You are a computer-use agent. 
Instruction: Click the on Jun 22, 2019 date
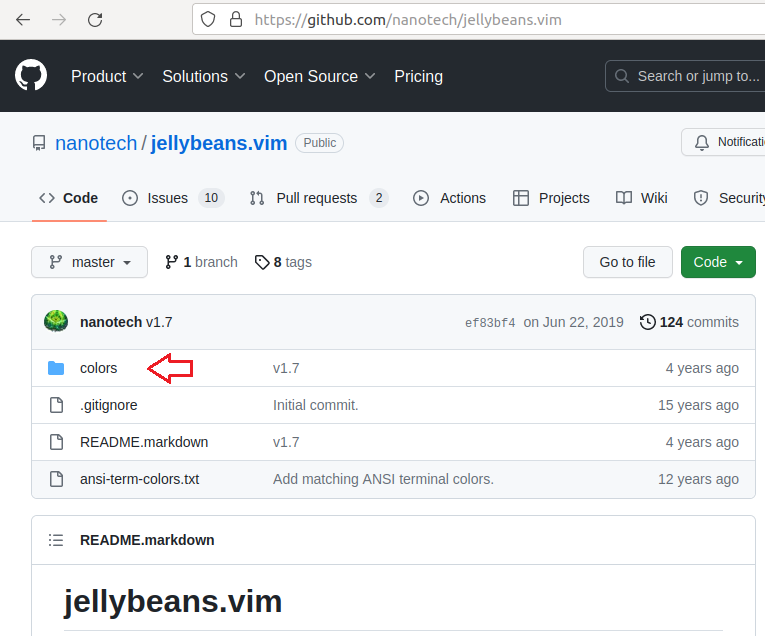click(574, 322)
